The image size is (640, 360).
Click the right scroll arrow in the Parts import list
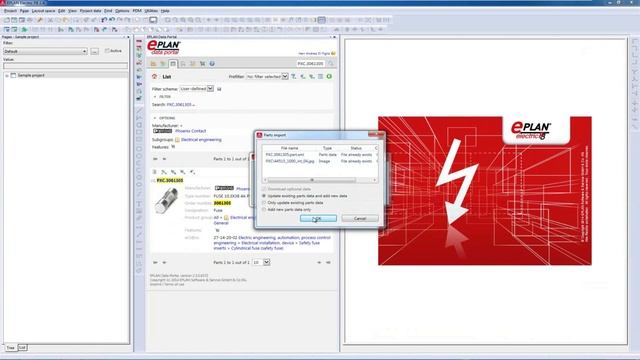pos(374,180)
